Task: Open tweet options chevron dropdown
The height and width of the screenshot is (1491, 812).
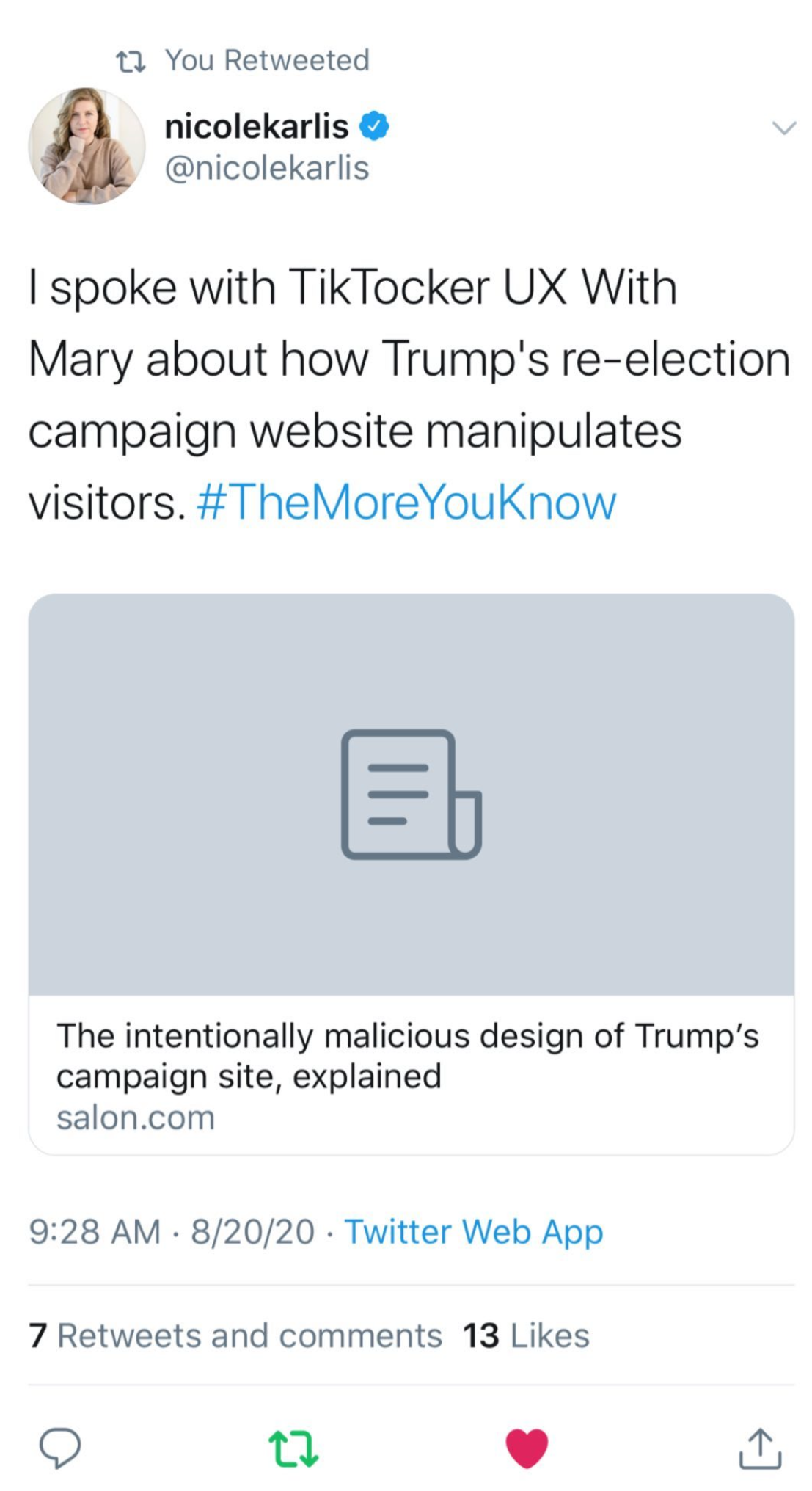Action: tap(783, 128)
